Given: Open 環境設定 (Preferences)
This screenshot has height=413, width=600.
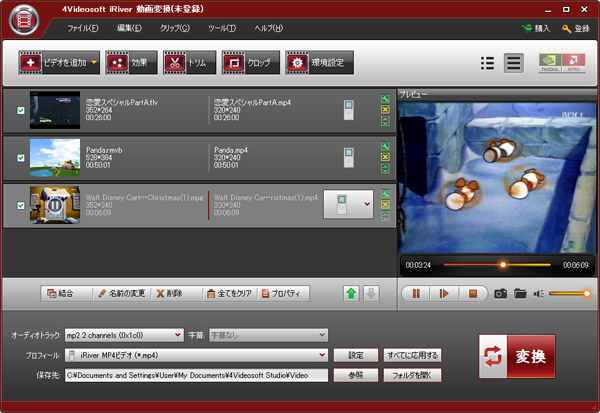Looking at the screenshot, I should (320, 62).
